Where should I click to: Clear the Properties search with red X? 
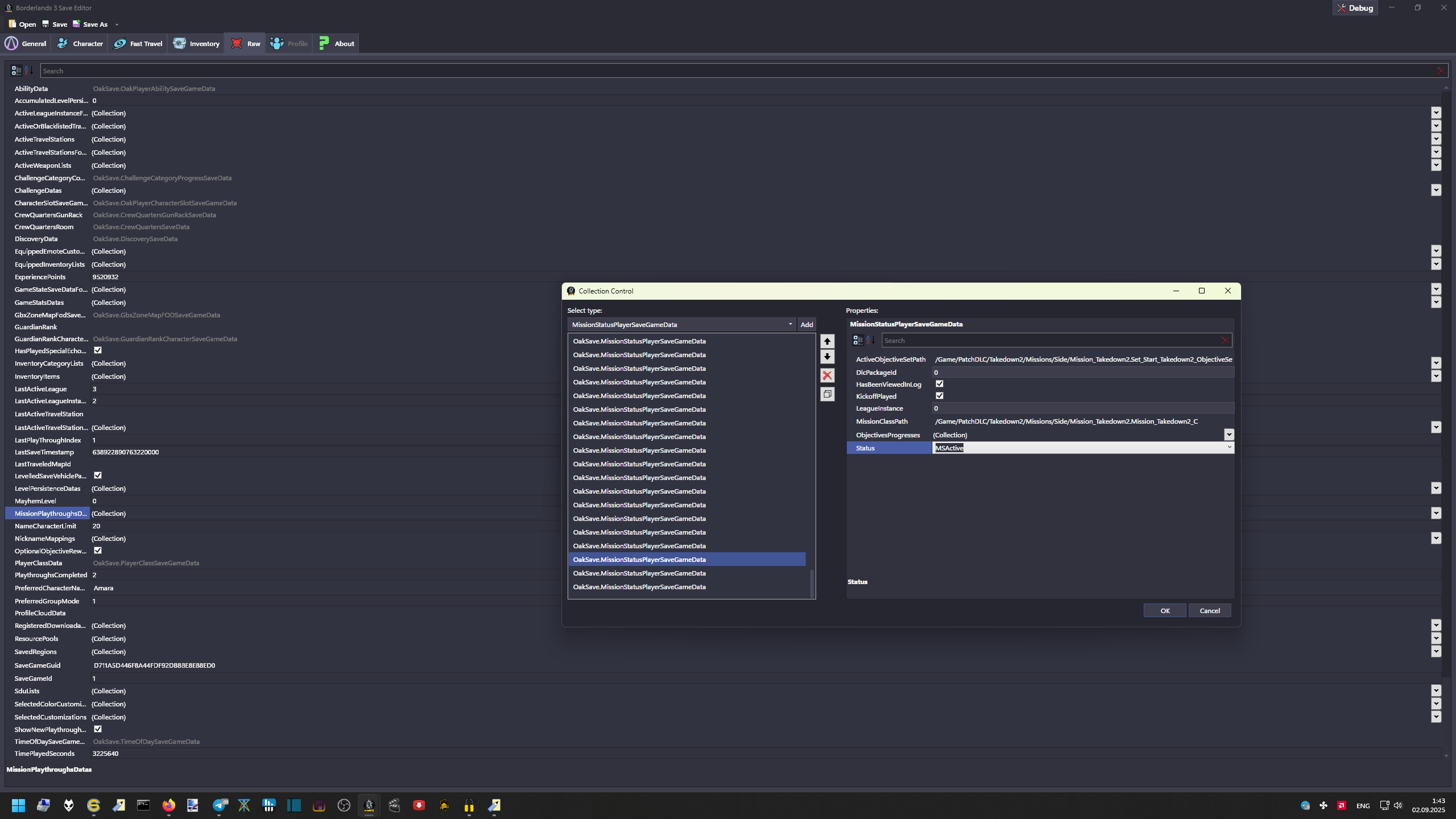click(x=1224, y=341)
